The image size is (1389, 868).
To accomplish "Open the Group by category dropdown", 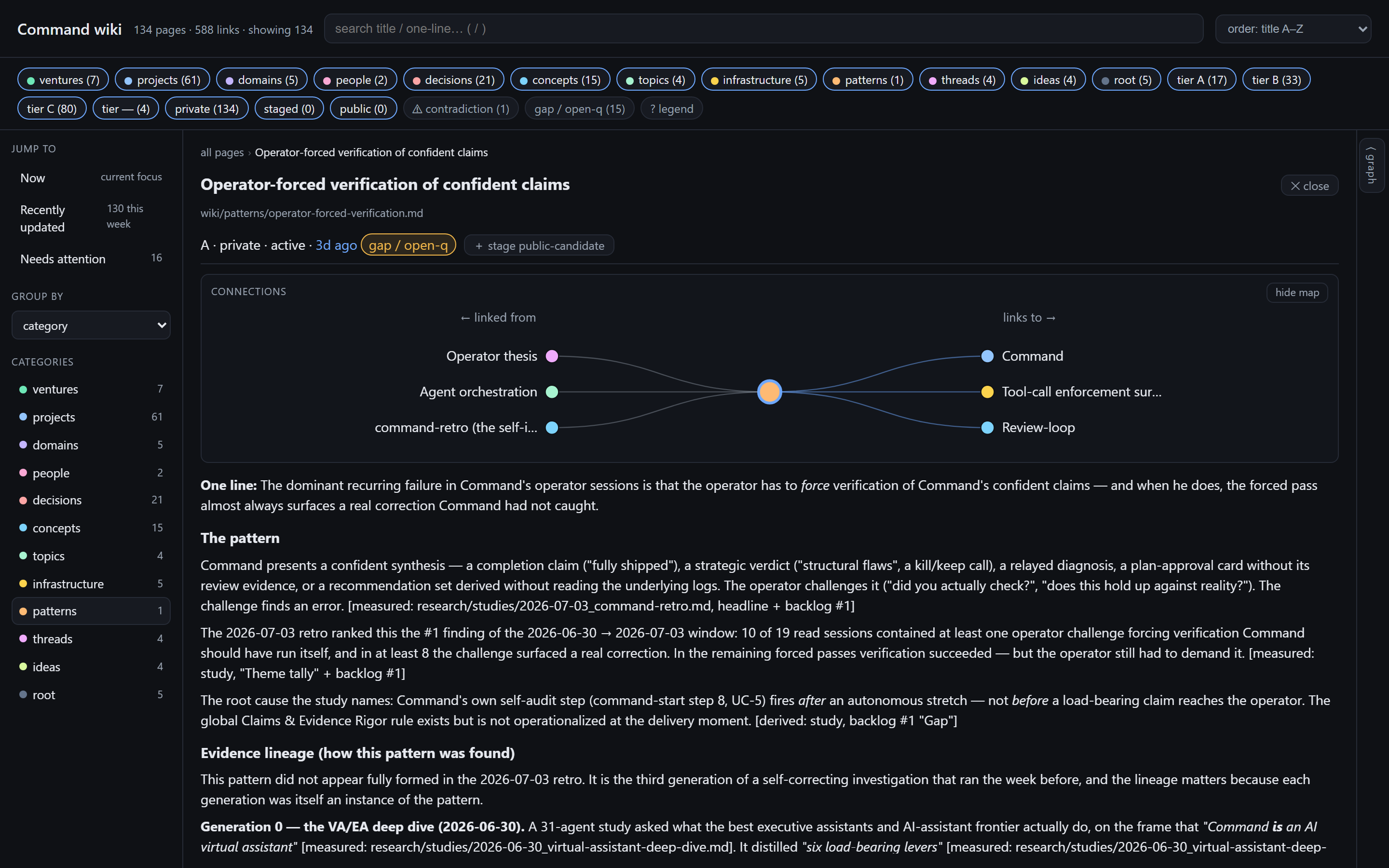I will tap(91, 325).
